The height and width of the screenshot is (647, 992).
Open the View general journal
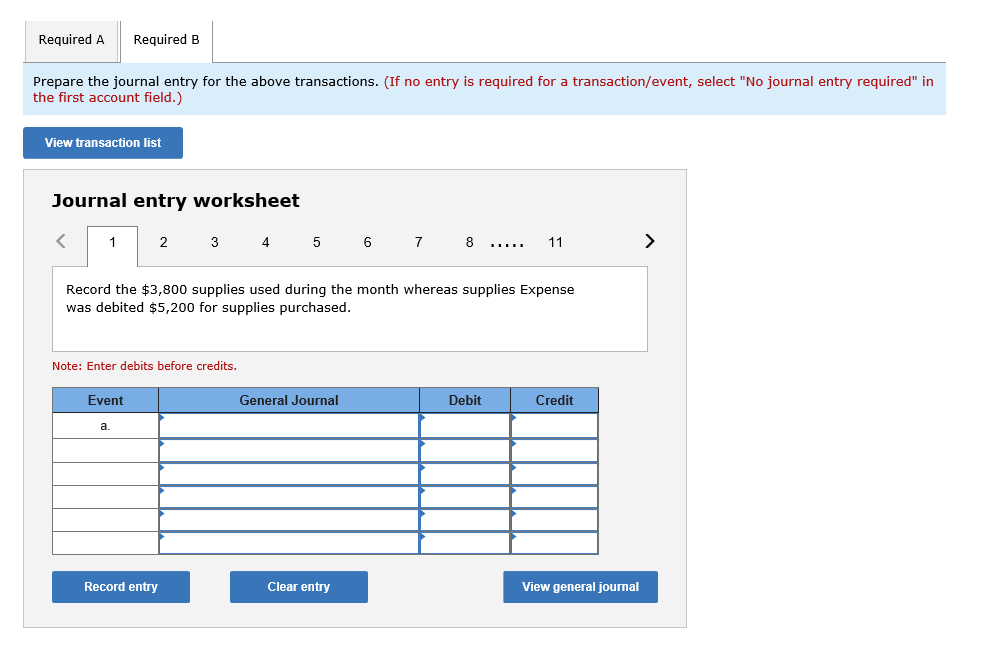click(580, 586)
